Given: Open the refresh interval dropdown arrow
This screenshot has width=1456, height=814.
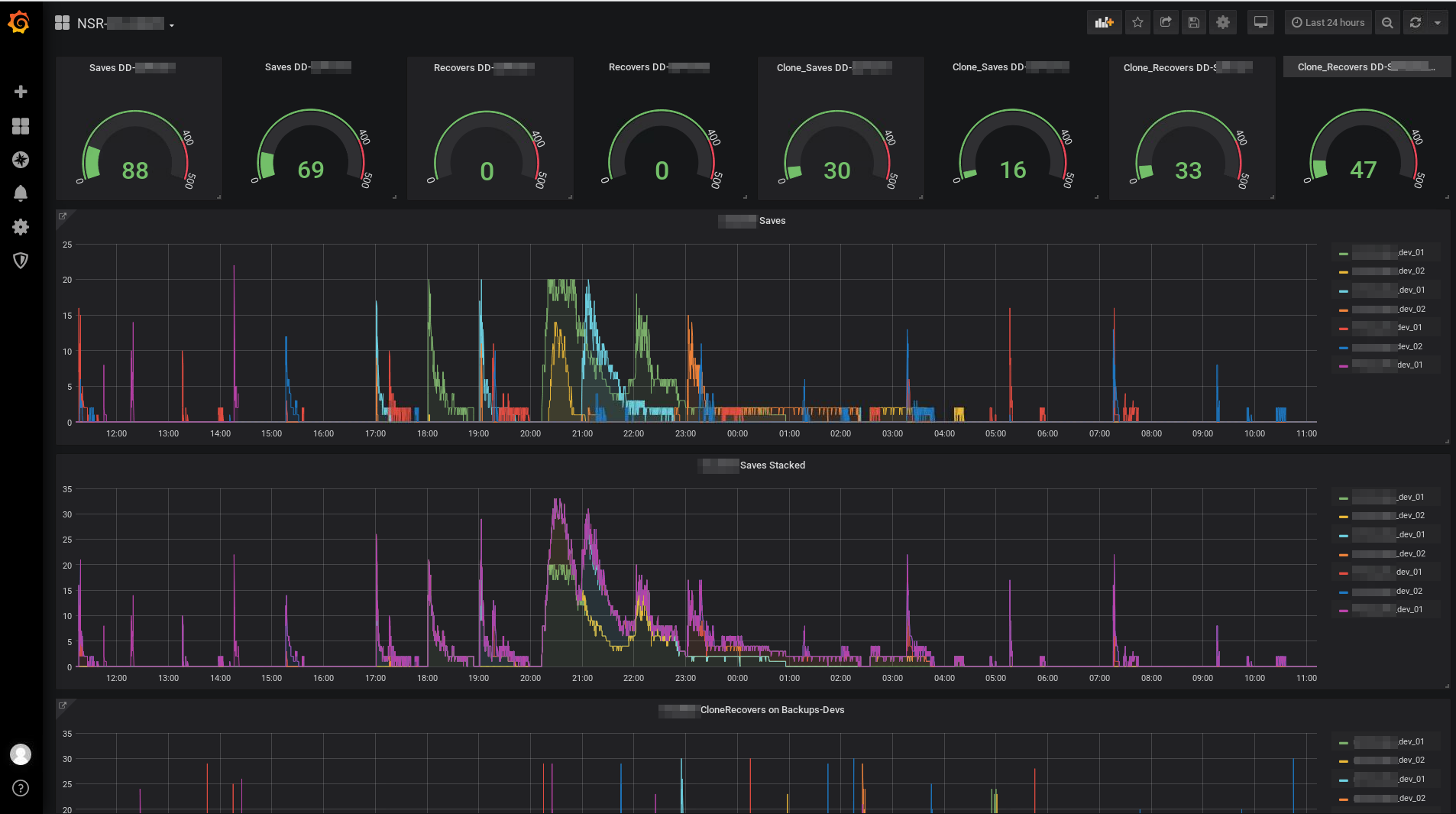Looking at the screenshot, I should [1438, 23].
